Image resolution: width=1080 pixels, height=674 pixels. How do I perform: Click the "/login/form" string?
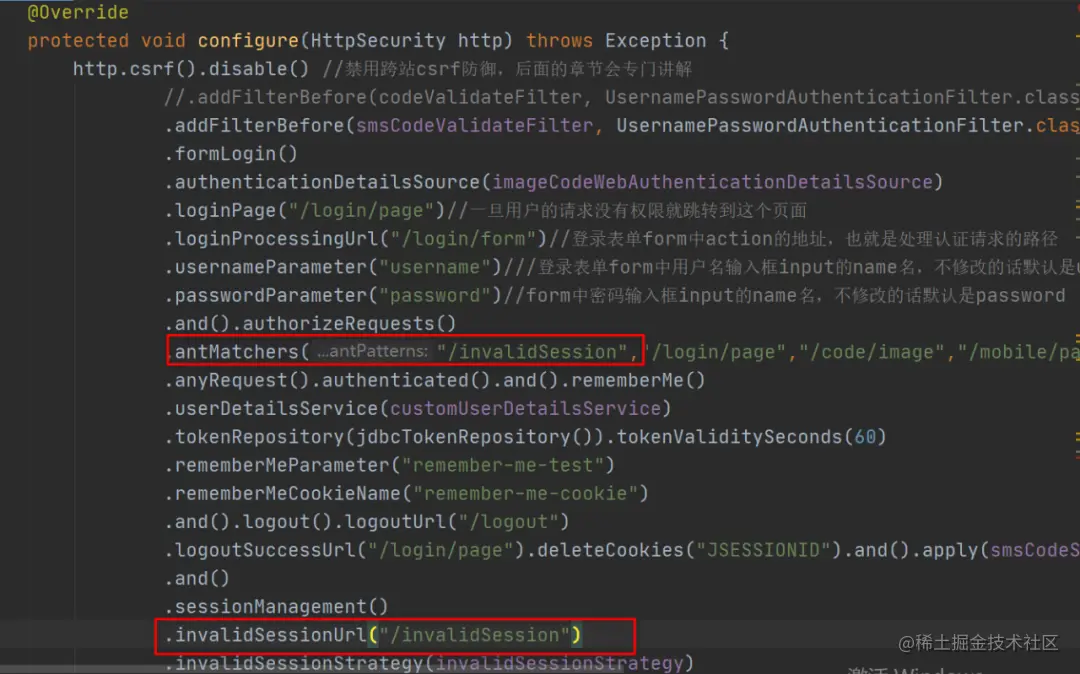[463, 238]
